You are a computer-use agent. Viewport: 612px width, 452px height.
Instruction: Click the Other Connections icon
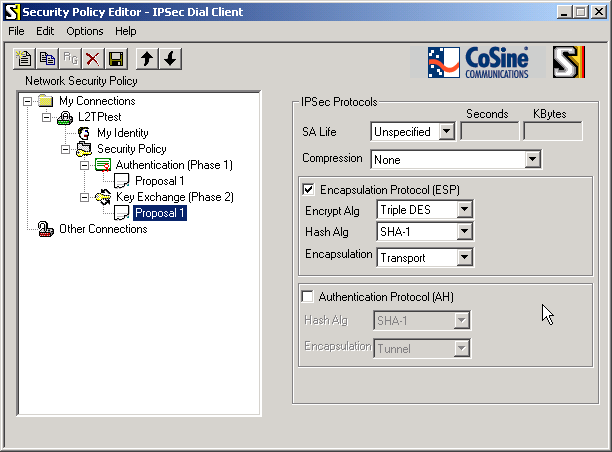[46, 229]
